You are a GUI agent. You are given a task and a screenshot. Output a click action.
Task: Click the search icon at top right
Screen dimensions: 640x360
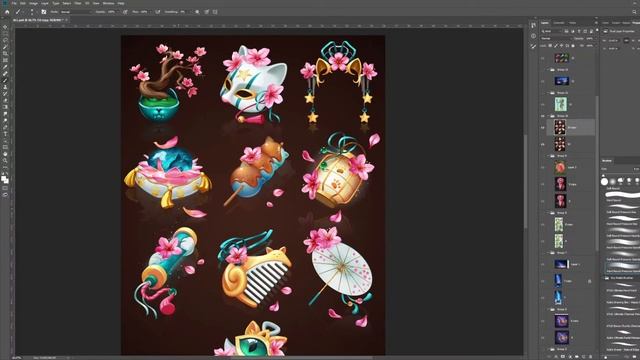click(635, 12)
